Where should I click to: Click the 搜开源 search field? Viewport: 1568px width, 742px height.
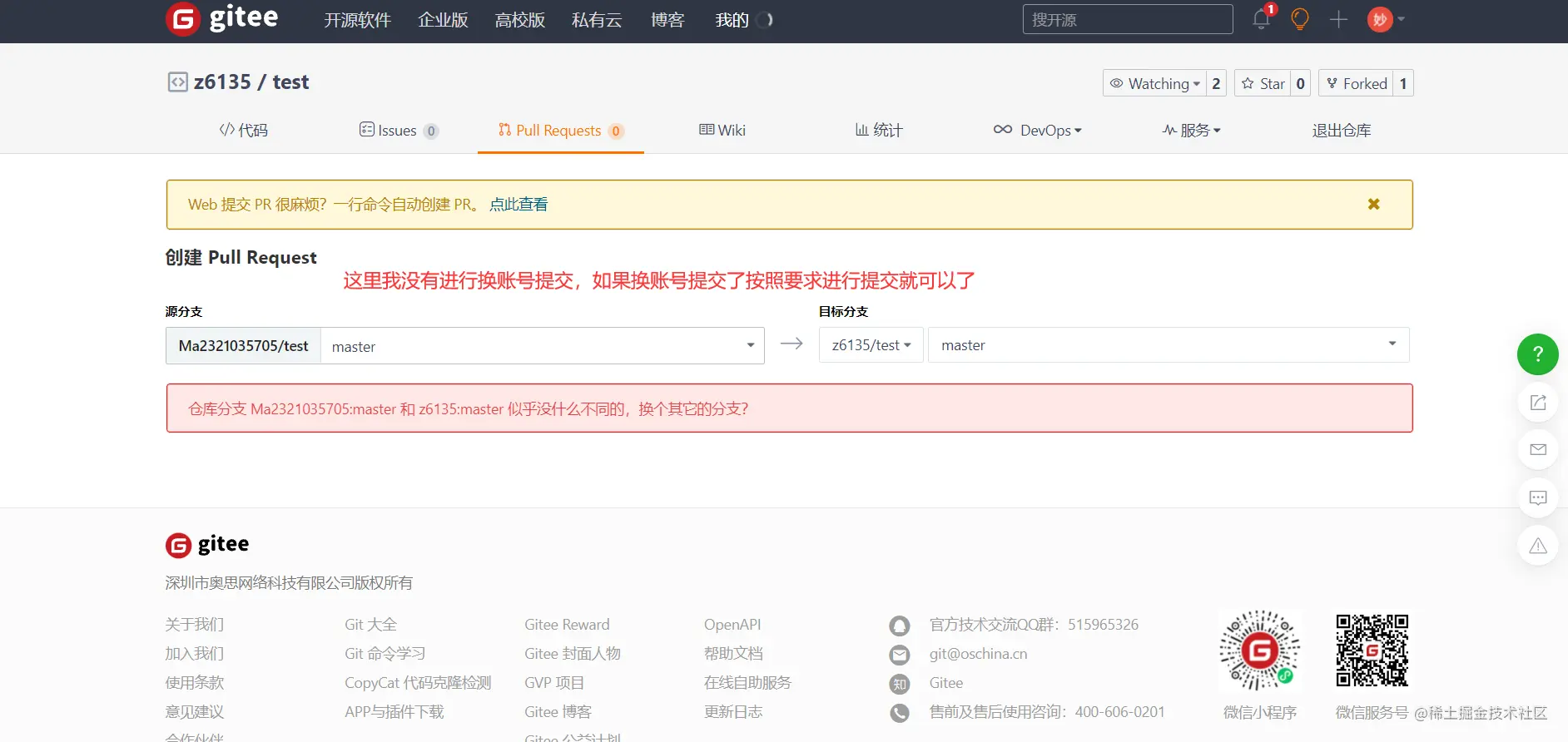tap(1128, 19)
